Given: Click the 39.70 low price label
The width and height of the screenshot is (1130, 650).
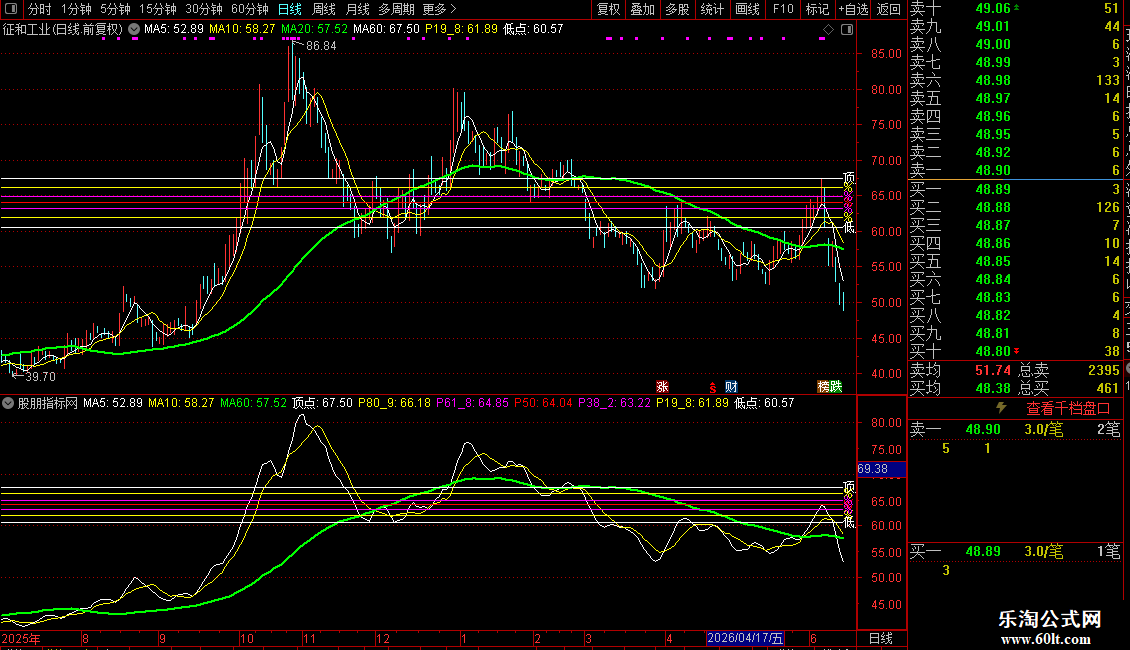Looking at the screenshot, I should pos(40,376).
